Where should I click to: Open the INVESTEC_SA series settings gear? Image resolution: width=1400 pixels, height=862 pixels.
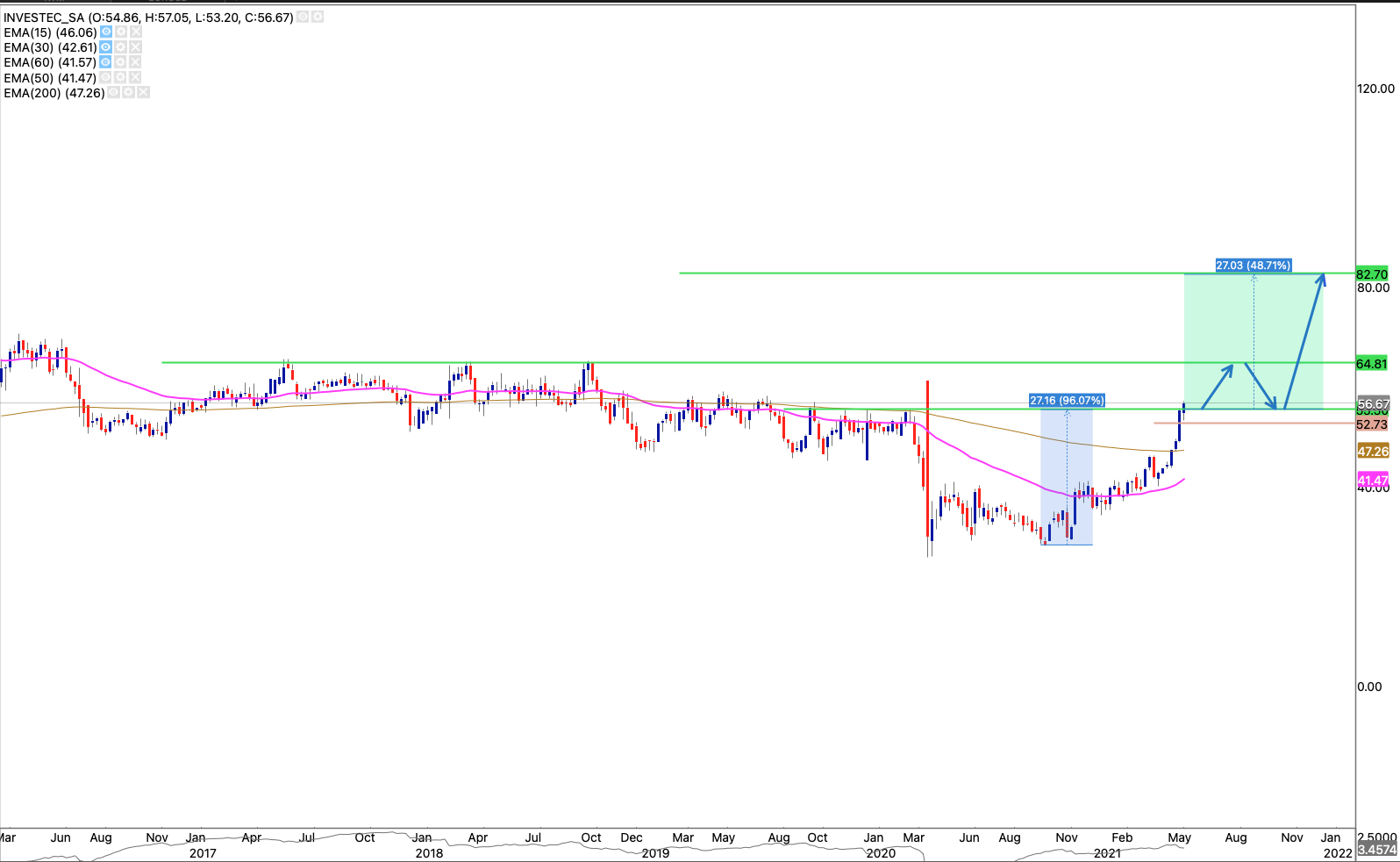pyautogui.click(x=318, y=17)
